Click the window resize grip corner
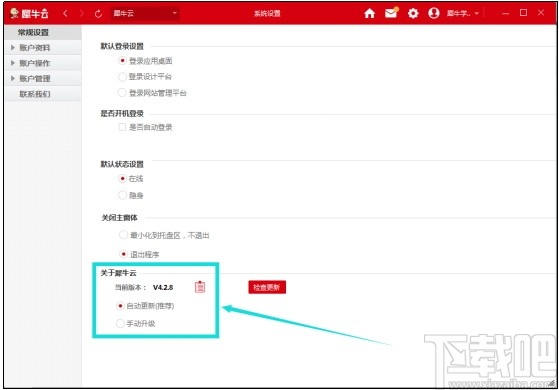This screenshot has height=390, width=559. (552, 383)
